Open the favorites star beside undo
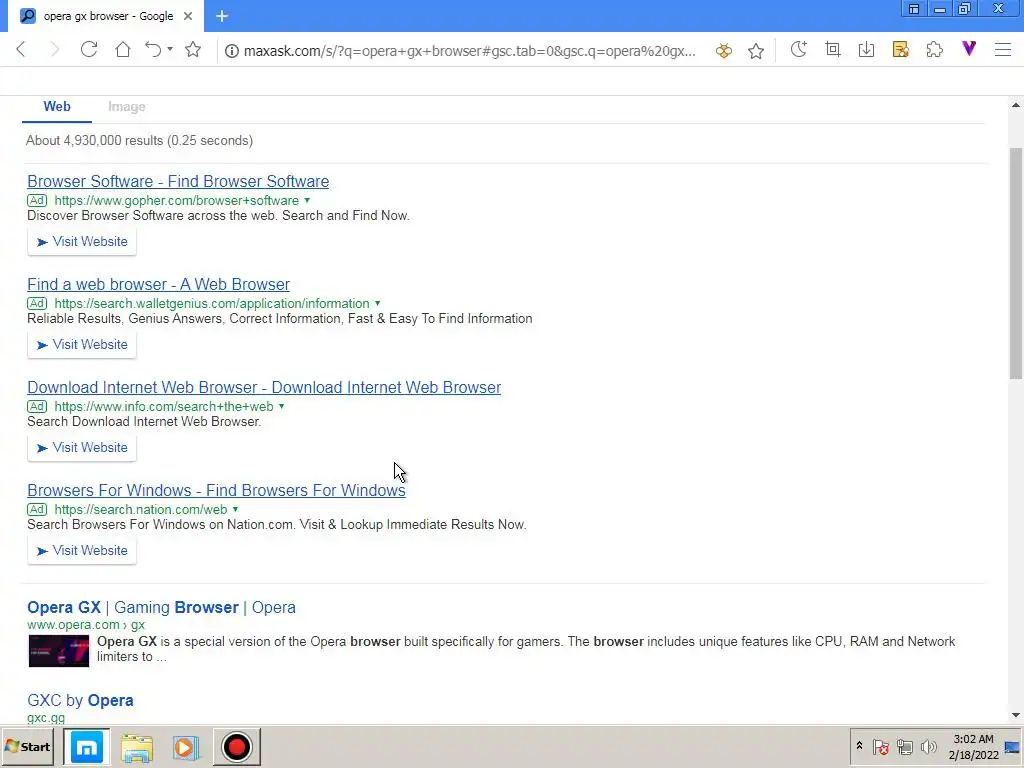Viewport: 1024px width, 768px height. pos(193,50)
